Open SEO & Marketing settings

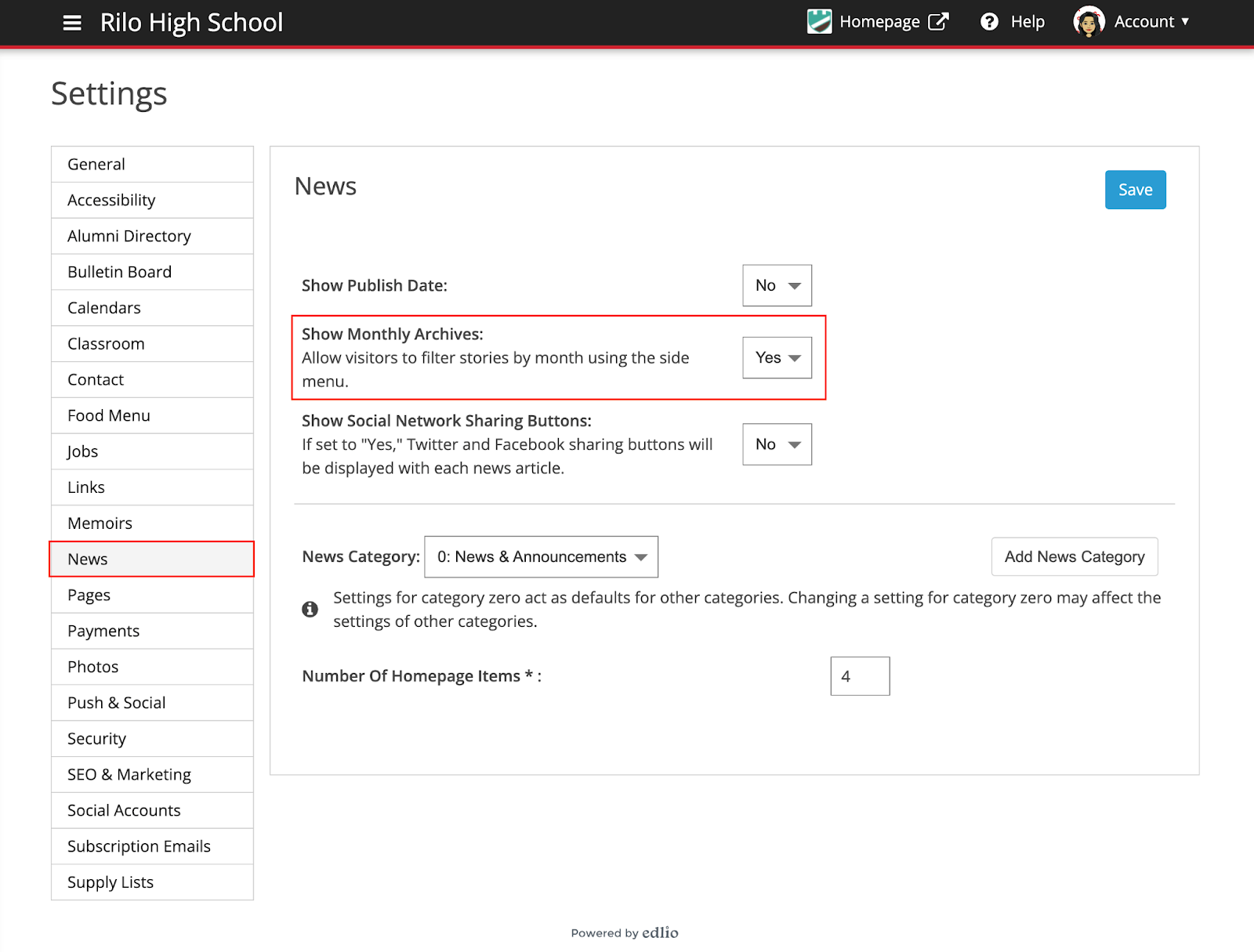point(152,775)
